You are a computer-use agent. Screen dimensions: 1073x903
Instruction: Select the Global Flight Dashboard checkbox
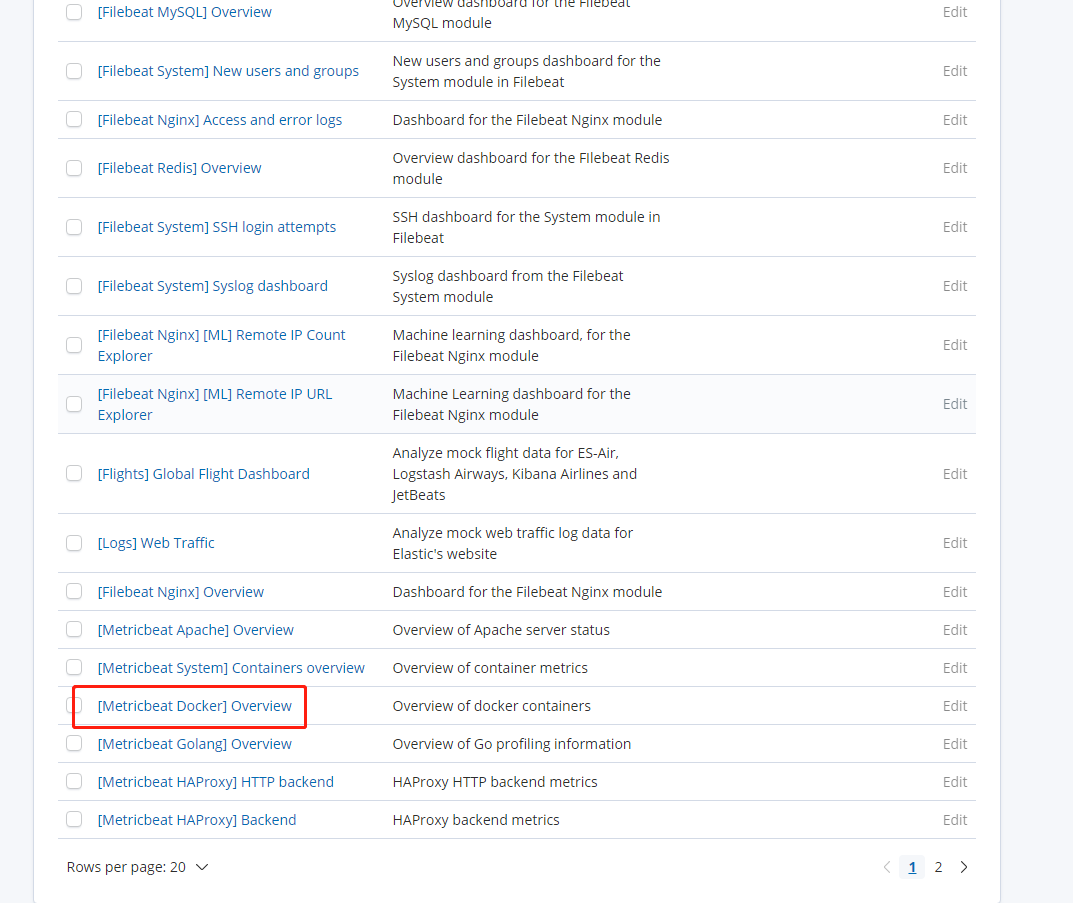pos(74,473)
